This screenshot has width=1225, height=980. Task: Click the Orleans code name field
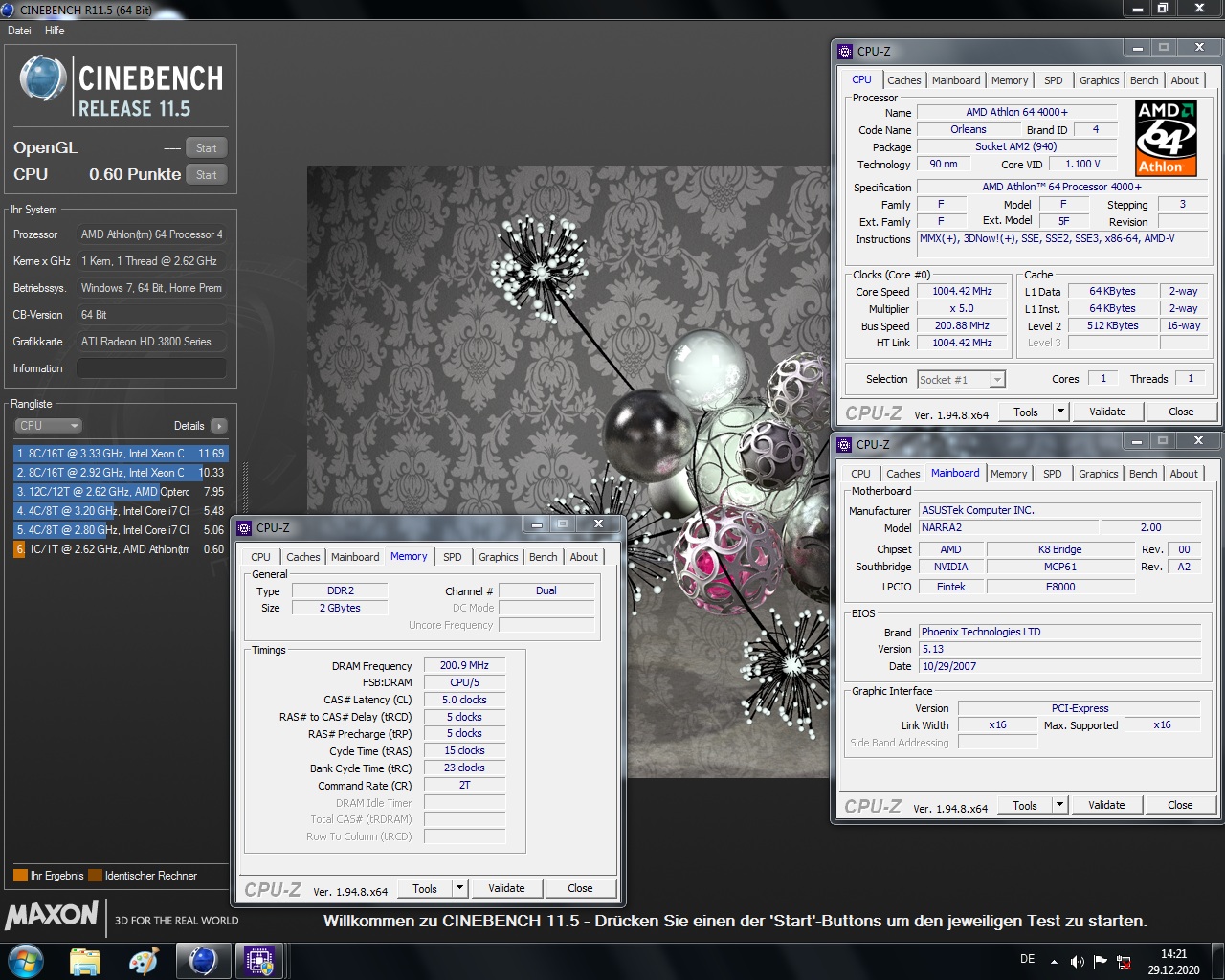click(968, 130)
